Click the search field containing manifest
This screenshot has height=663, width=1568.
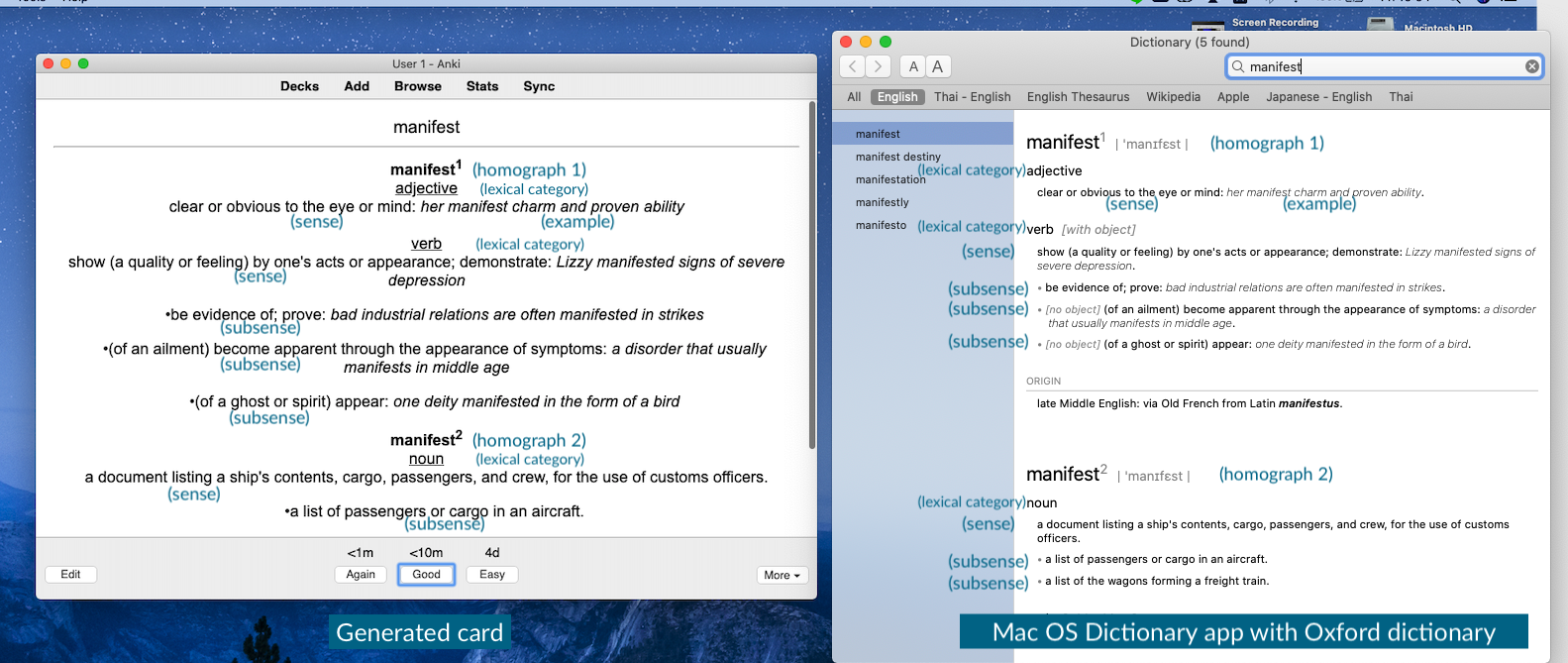(x=1385, y=66)
